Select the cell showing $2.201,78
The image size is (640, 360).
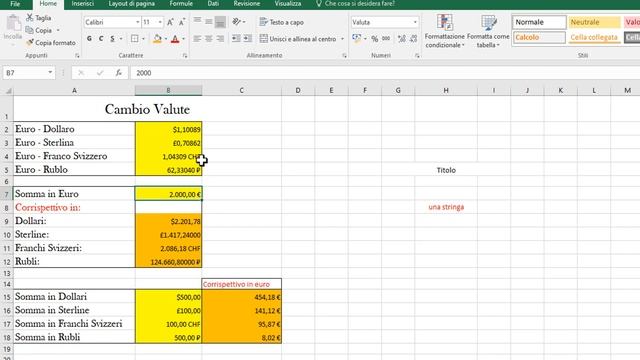(168, 221)
